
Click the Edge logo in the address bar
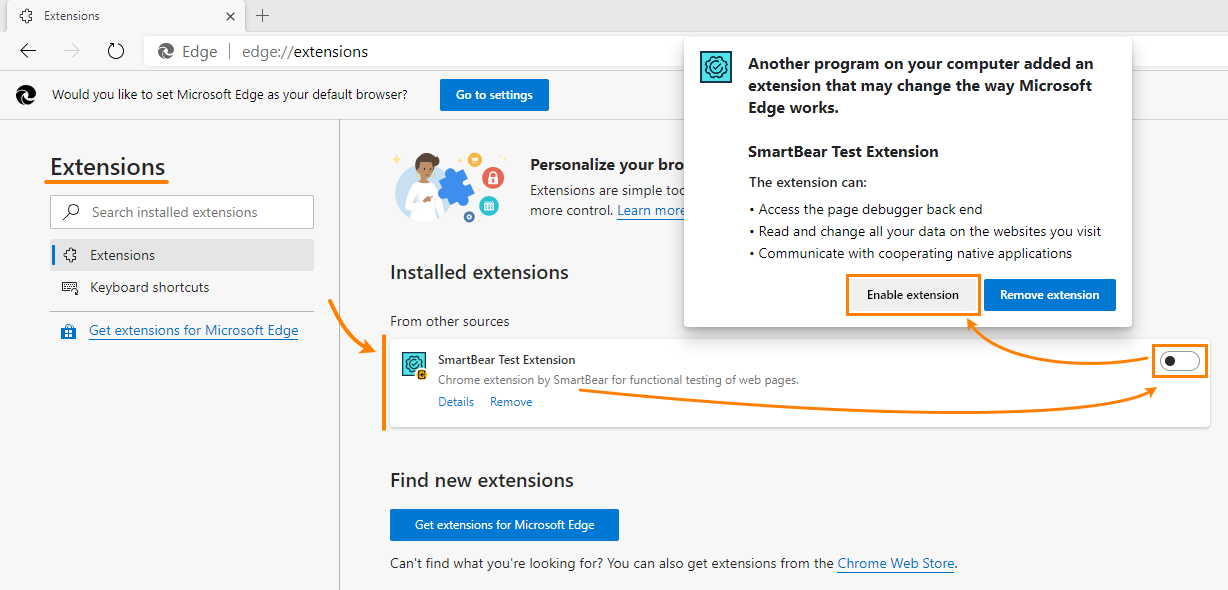tap(162, 51)
